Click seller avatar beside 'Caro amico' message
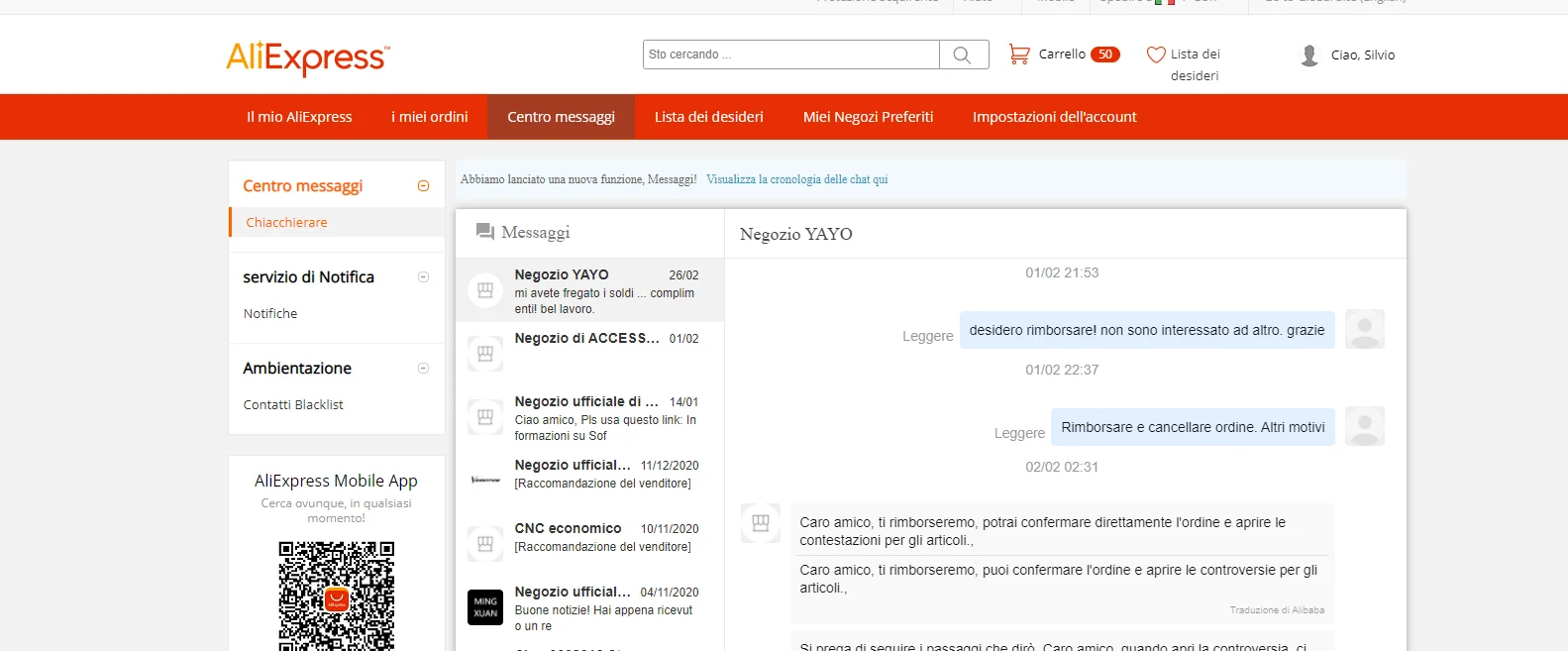Image resolution: width=1568 pixels, height=651 pixels. 761,523
